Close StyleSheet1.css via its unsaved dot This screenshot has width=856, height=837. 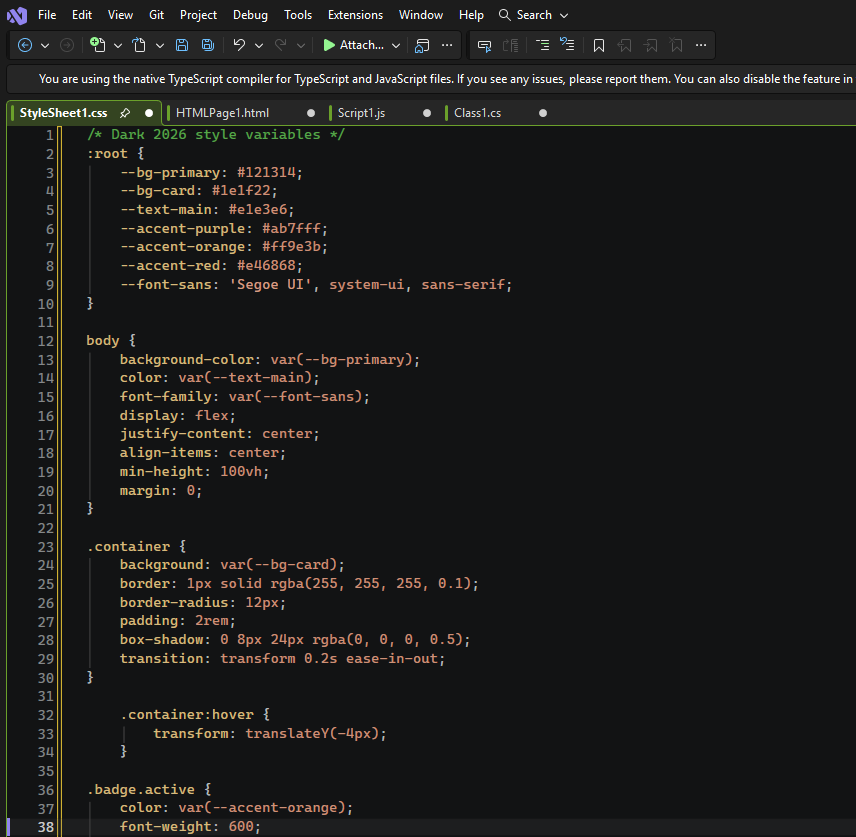[x=149, y=113]
